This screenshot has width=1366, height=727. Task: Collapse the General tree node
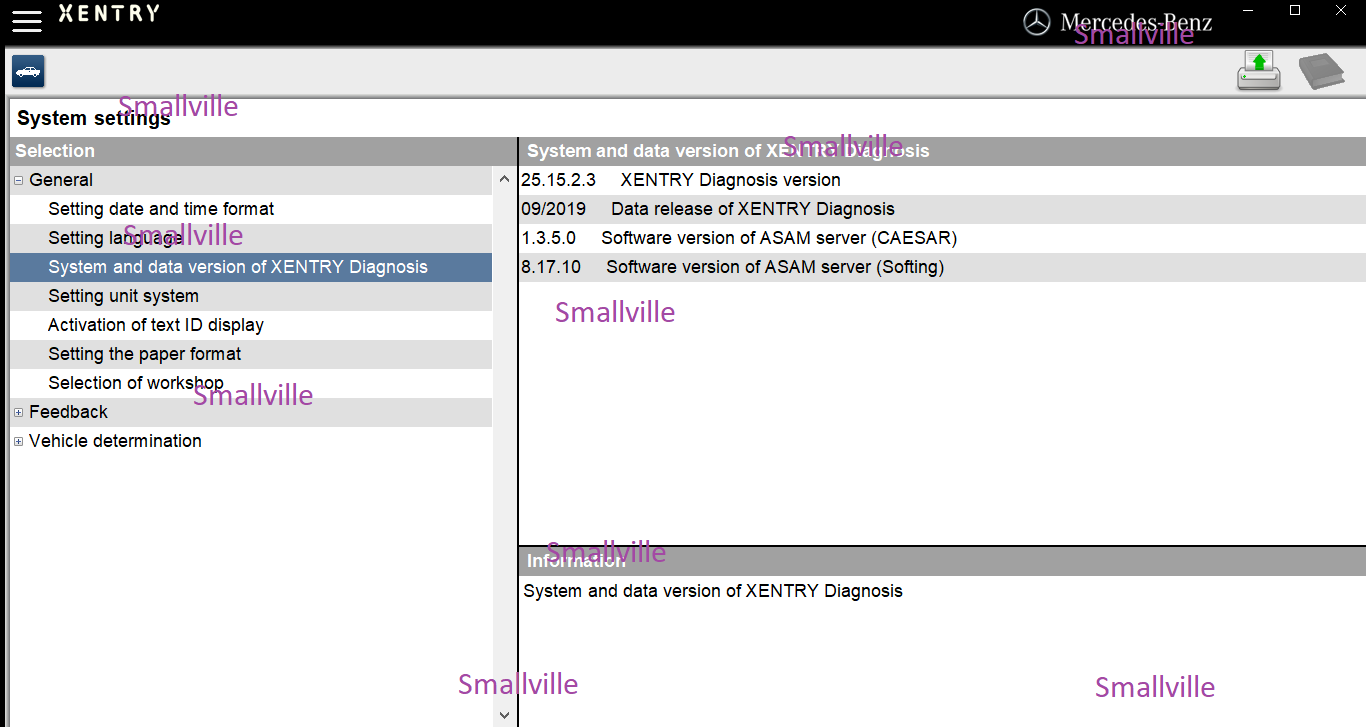coord(19,180)
